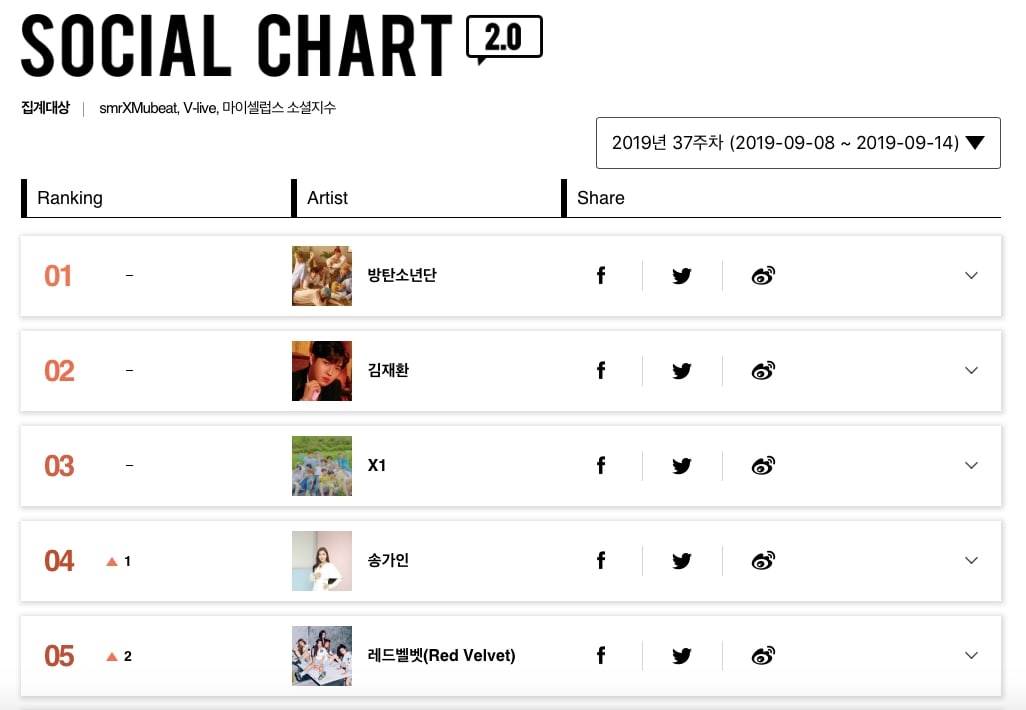Share X1 on Twitter
Viewport: 1026px width, 710px height.
click(x=682, y=466)
